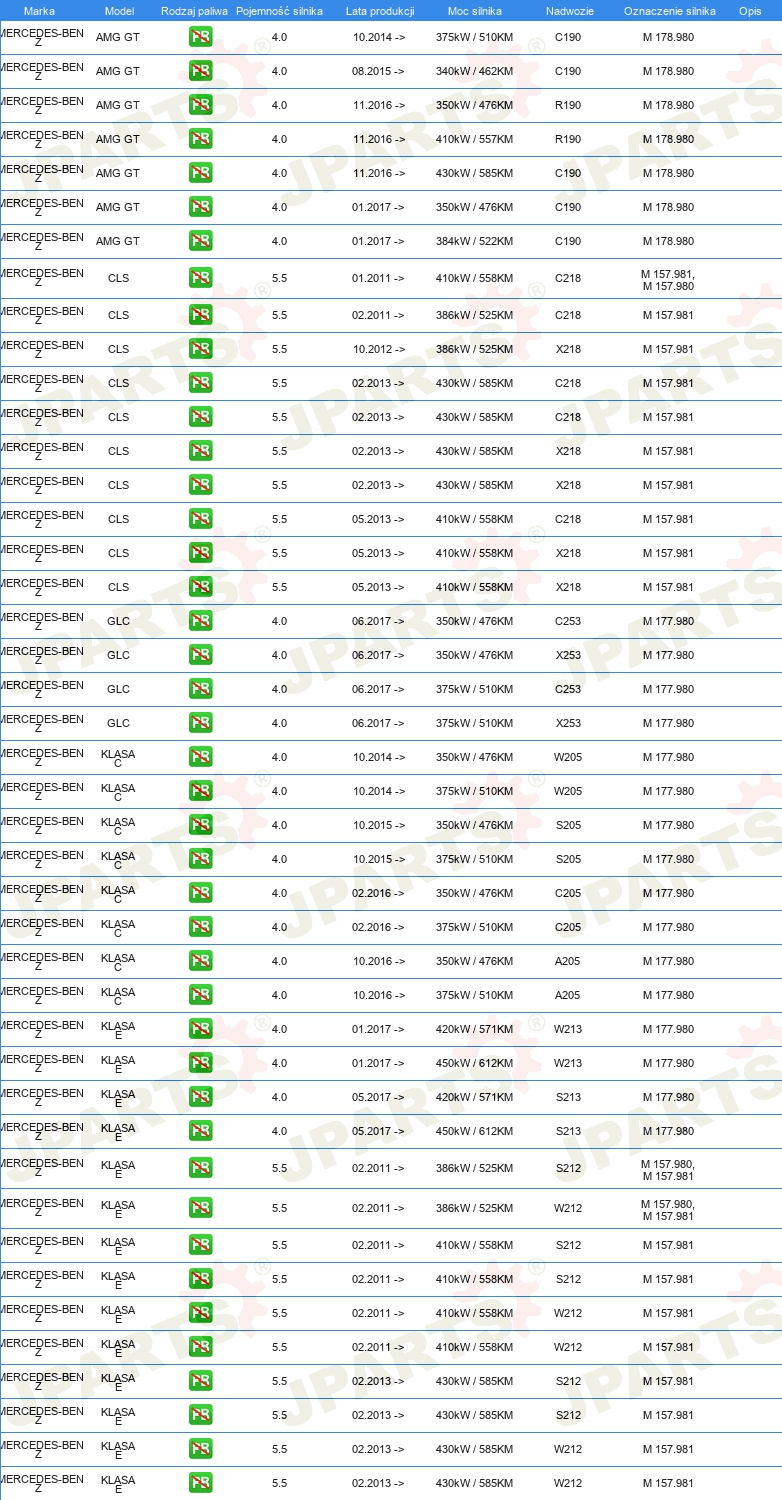Click fuel icon in KLASA E 450kW W213 row
The image size is (782, 1500).
(x=200, y=1063)
